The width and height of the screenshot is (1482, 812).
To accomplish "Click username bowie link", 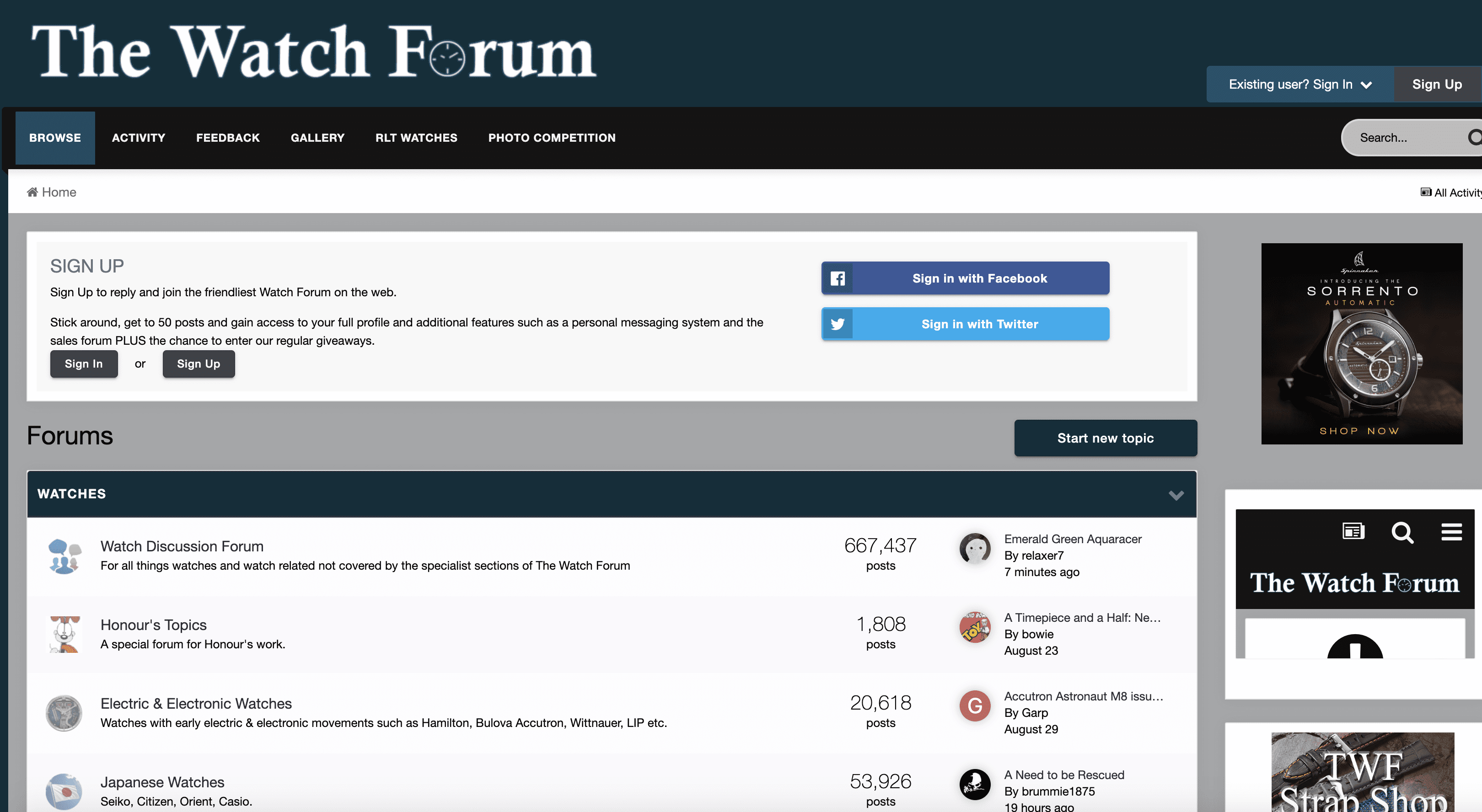I will [1037, 634].
